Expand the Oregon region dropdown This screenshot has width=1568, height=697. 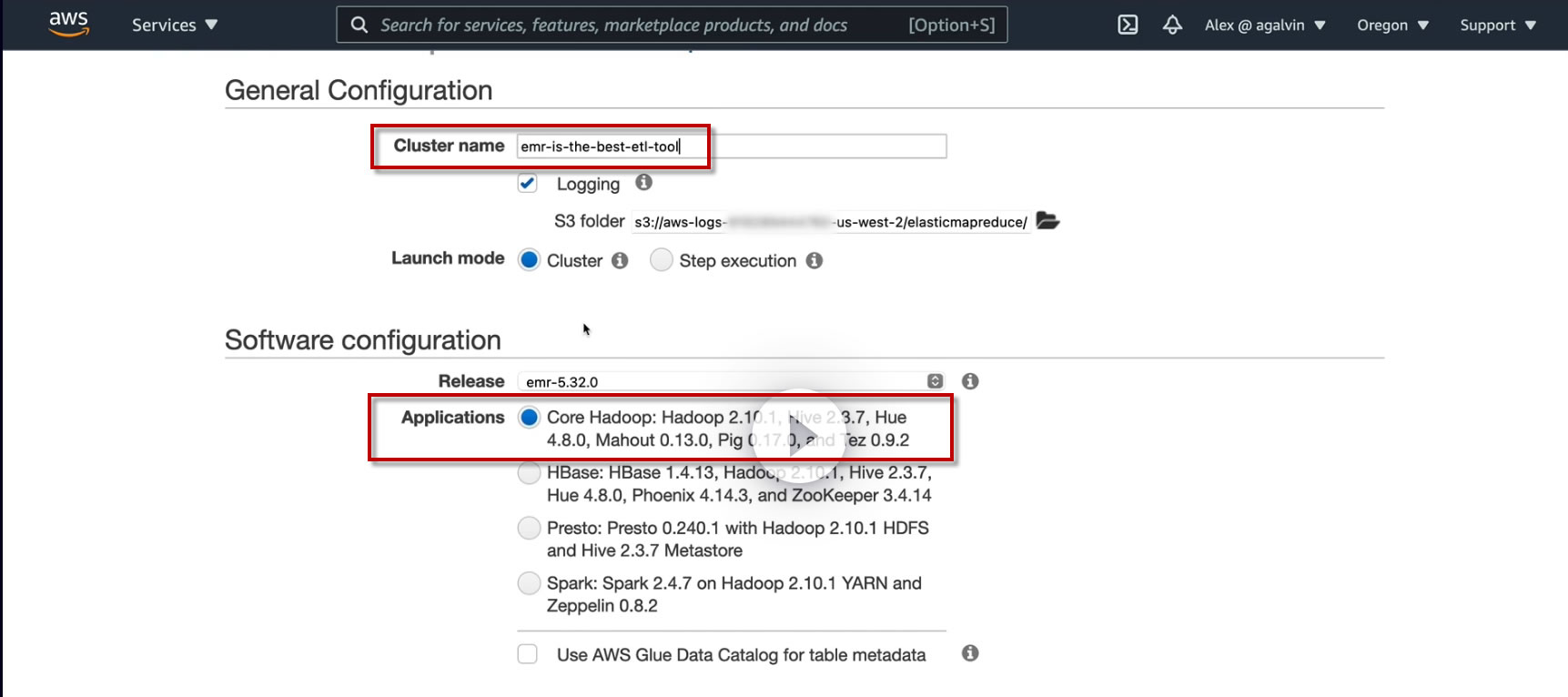click(x=1392, y=25)
